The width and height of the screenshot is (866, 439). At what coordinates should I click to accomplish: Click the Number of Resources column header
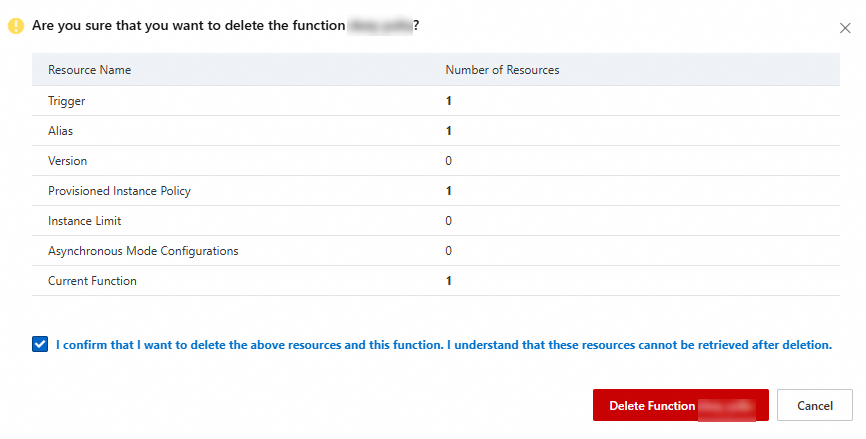pos(502,70)
